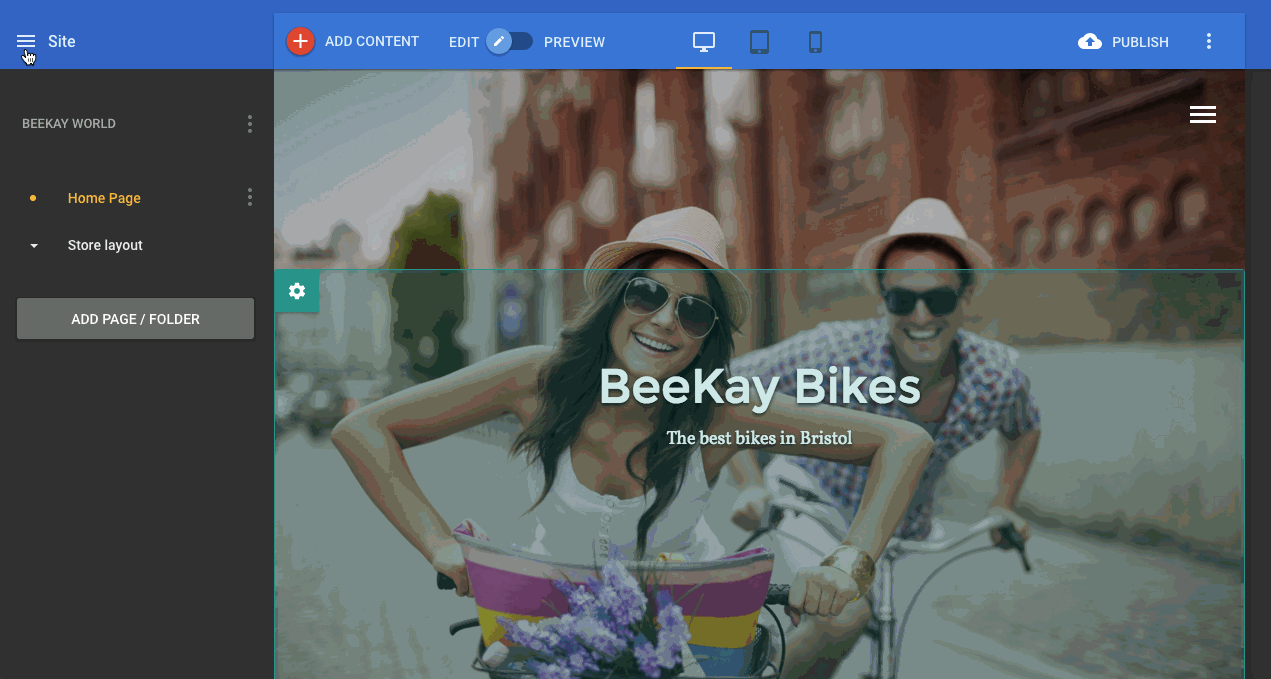Click the Add Page / Folder button
This screenshot has width=1271, height=679.
tap(135, 319)
